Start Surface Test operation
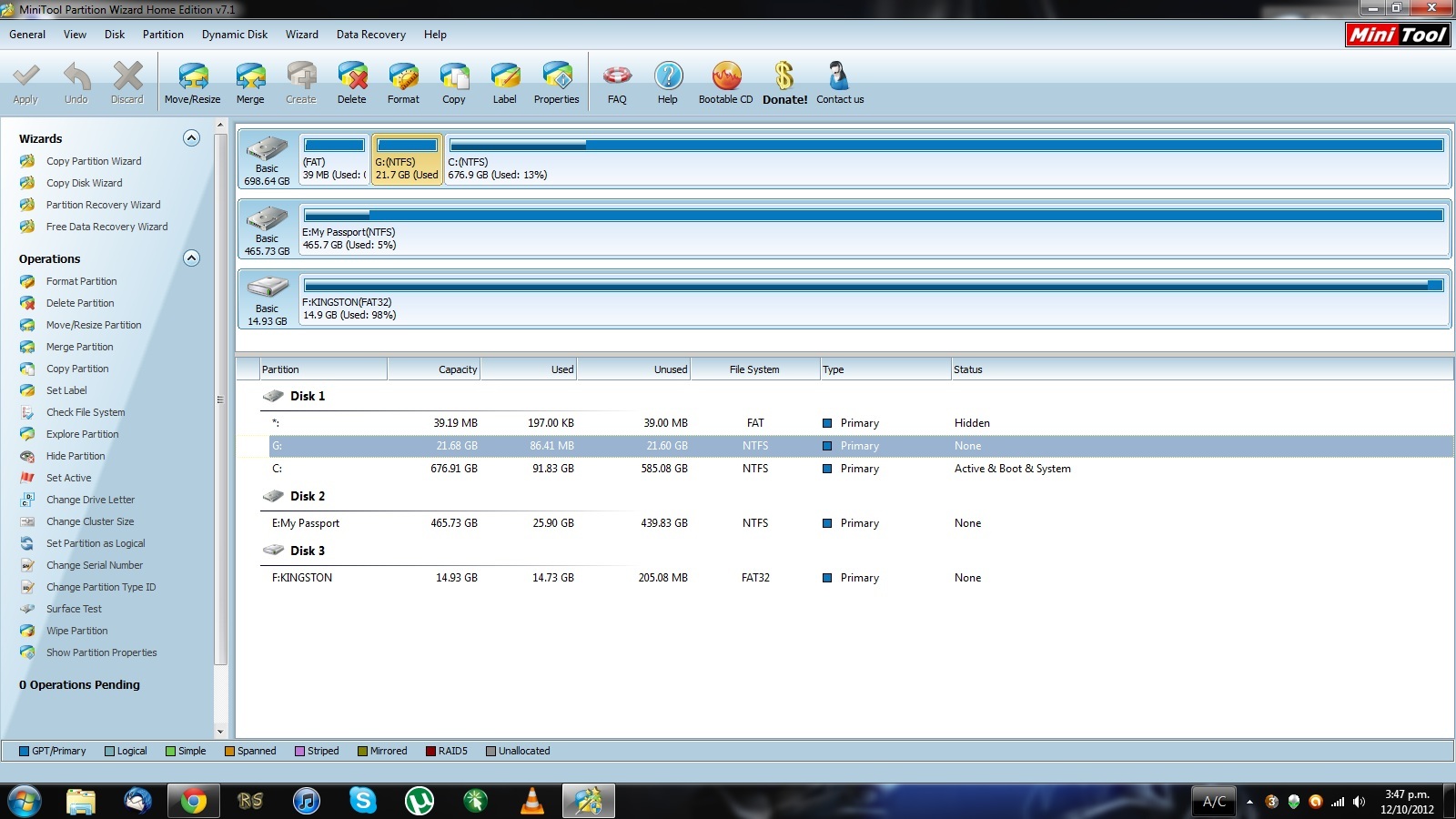 74,609
